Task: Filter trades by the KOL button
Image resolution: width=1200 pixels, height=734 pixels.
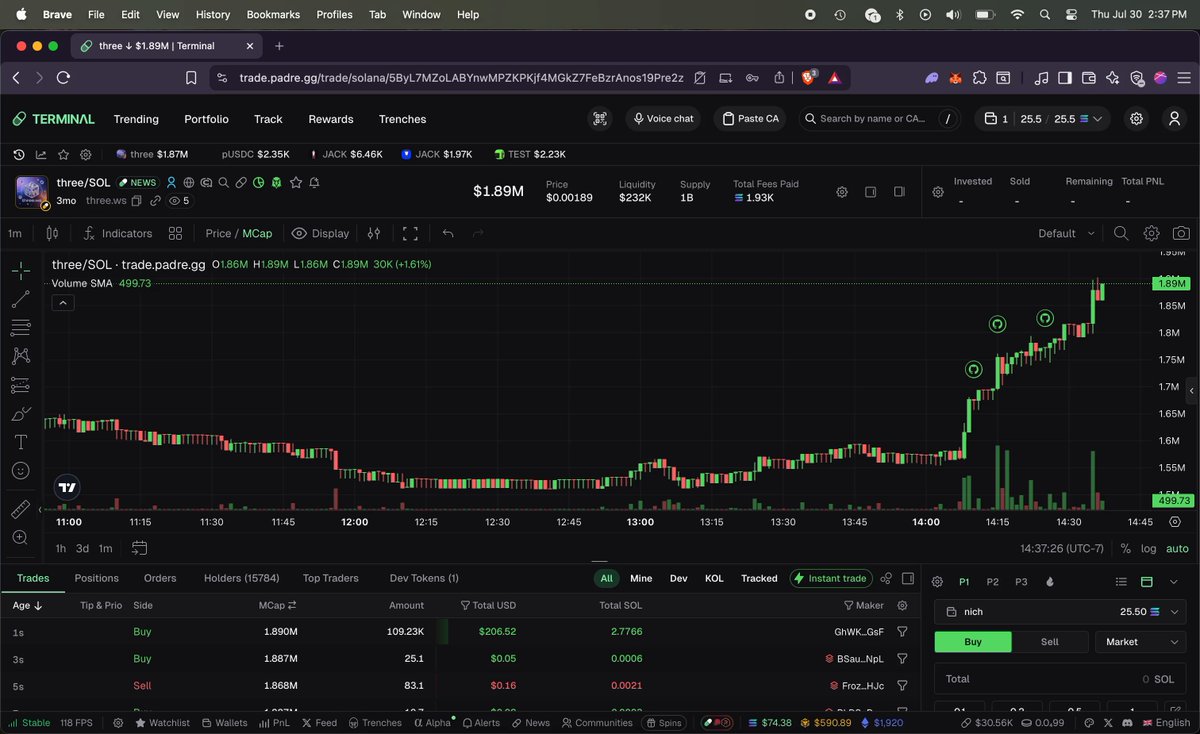Action: pyautogui.click(x=714, y=578)
